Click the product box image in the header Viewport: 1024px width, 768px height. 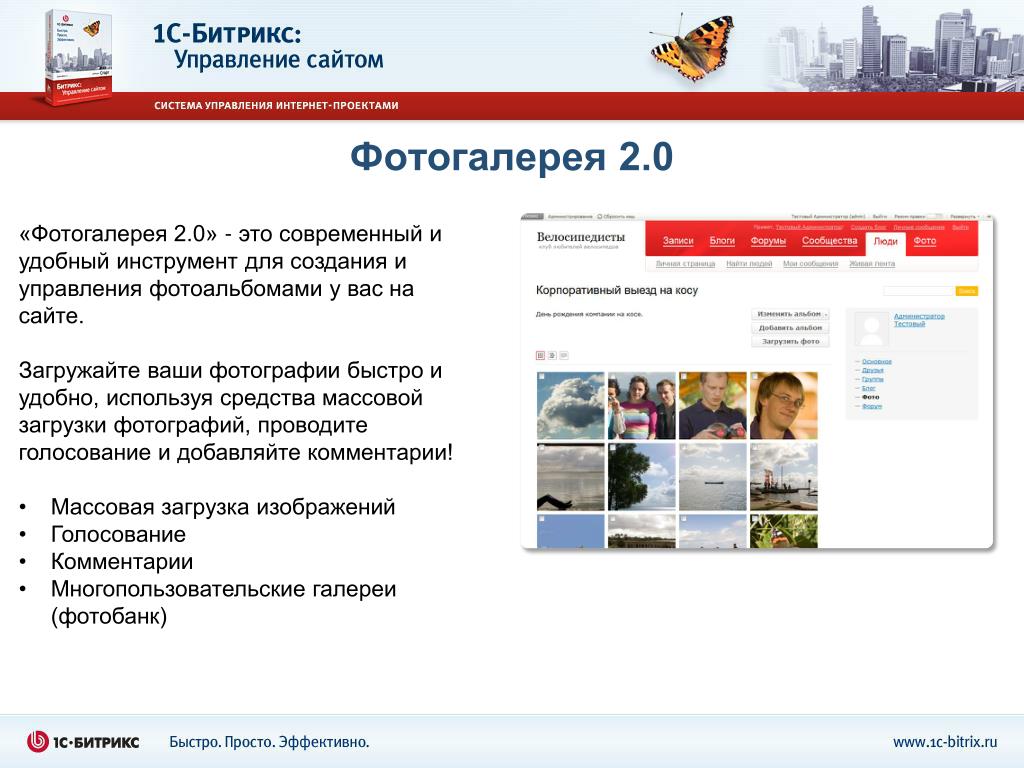(x=77, y=57)
